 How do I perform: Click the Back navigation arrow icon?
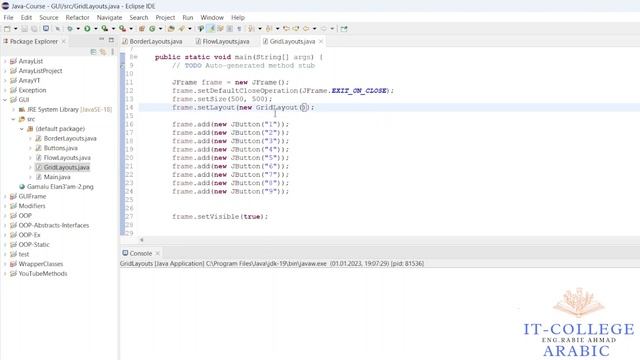point(306,29)
